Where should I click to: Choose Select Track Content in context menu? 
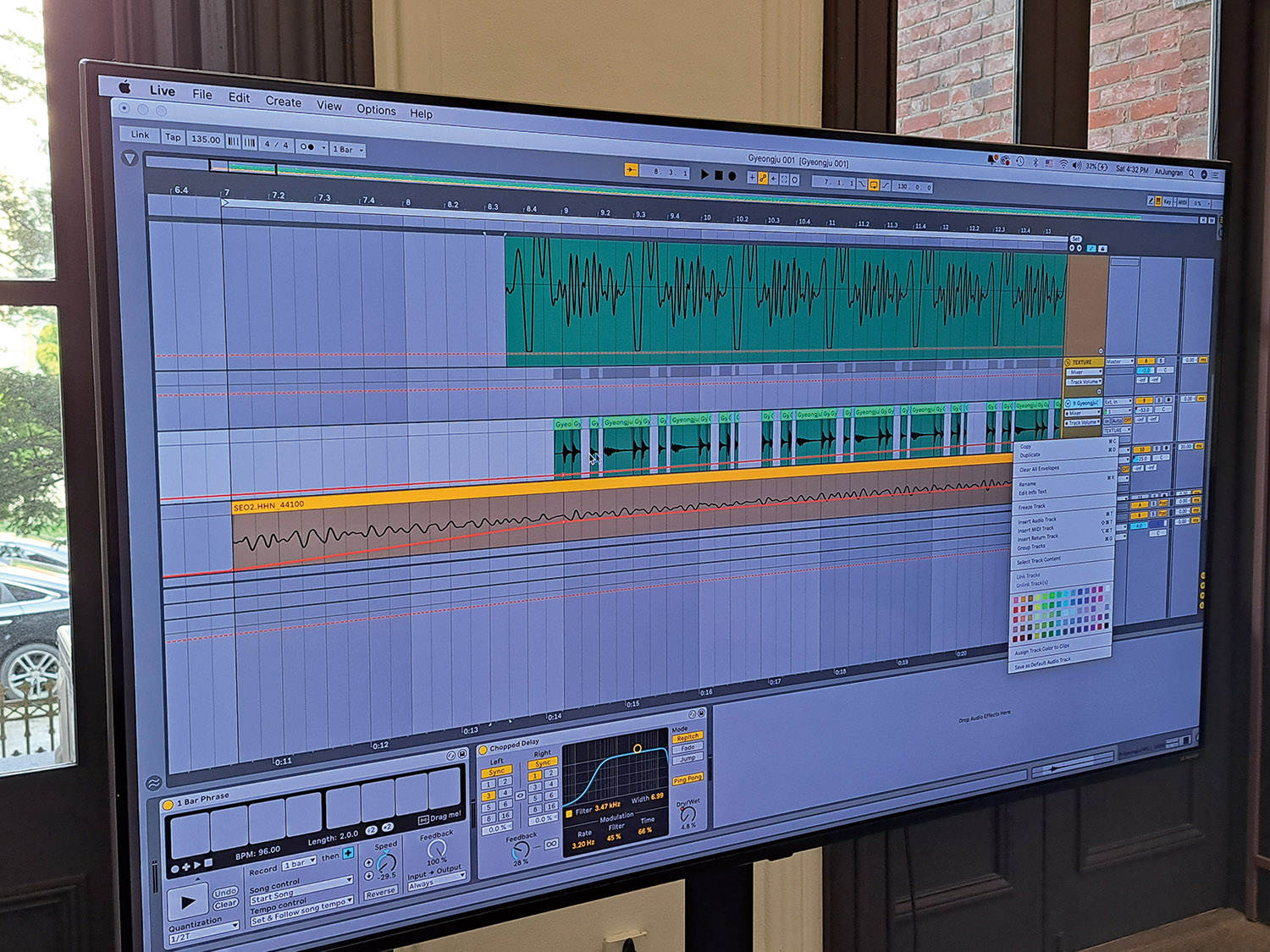tap(1038, 560)
